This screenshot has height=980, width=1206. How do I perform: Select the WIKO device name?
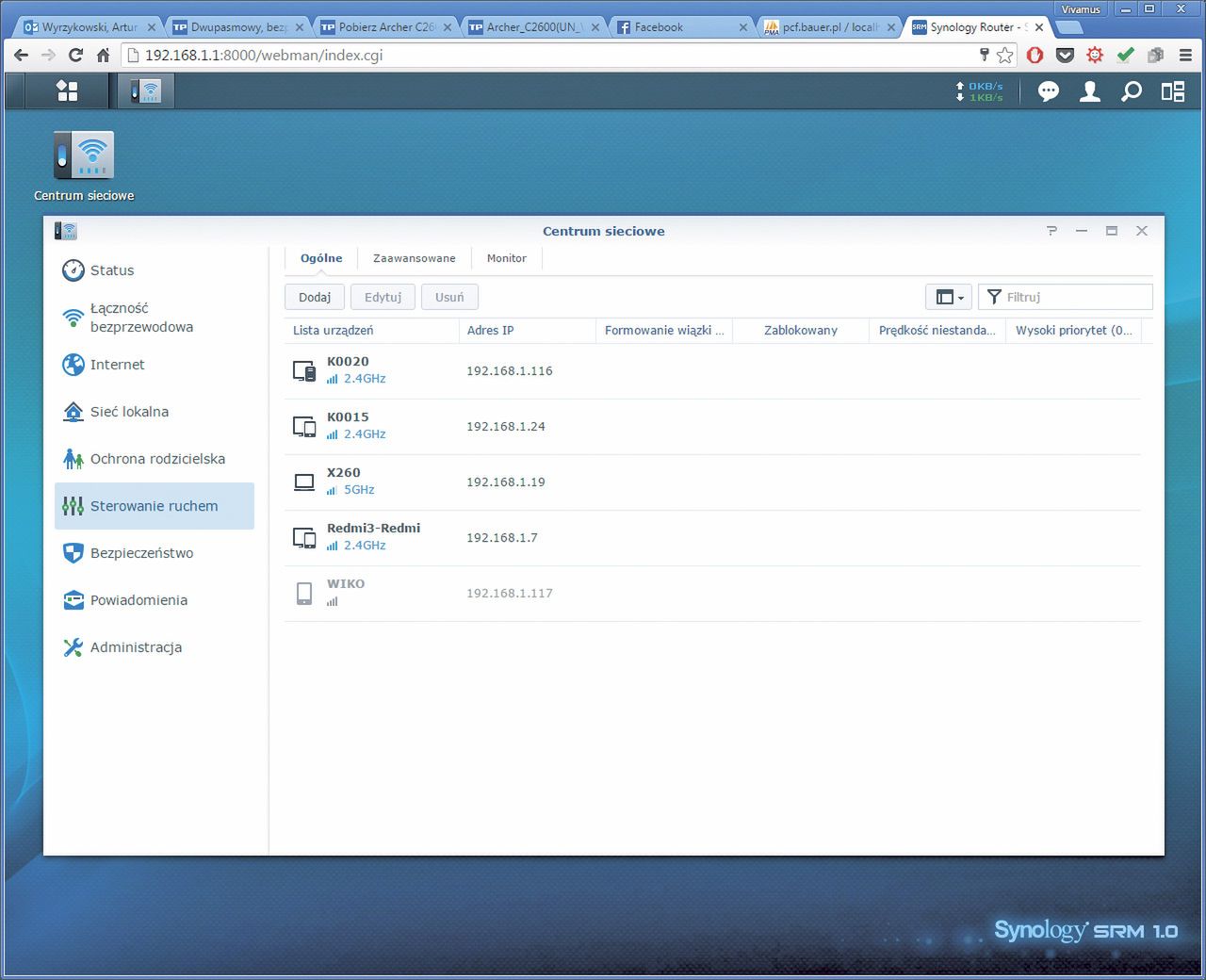click(346, 584)
